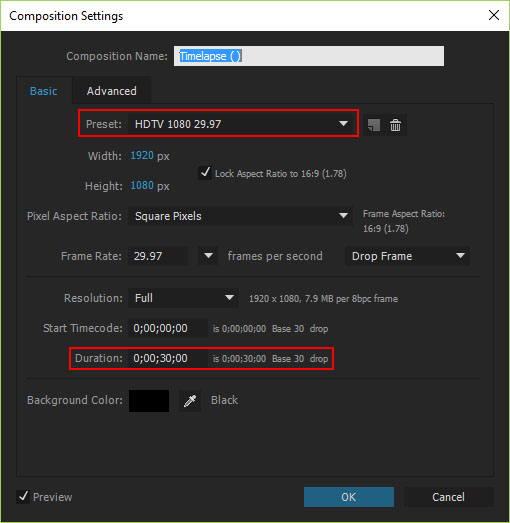Click the save preset icon
Viewport: 510px width, 523px height.
(374, 125)
